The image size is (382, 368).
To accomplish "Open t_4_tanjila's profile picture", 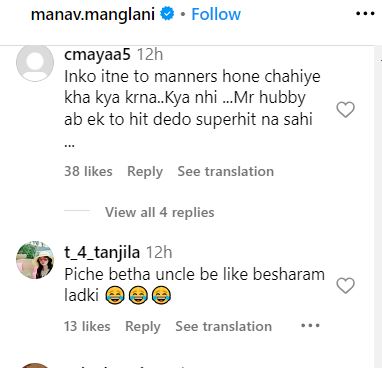I will tap(35, 260).
